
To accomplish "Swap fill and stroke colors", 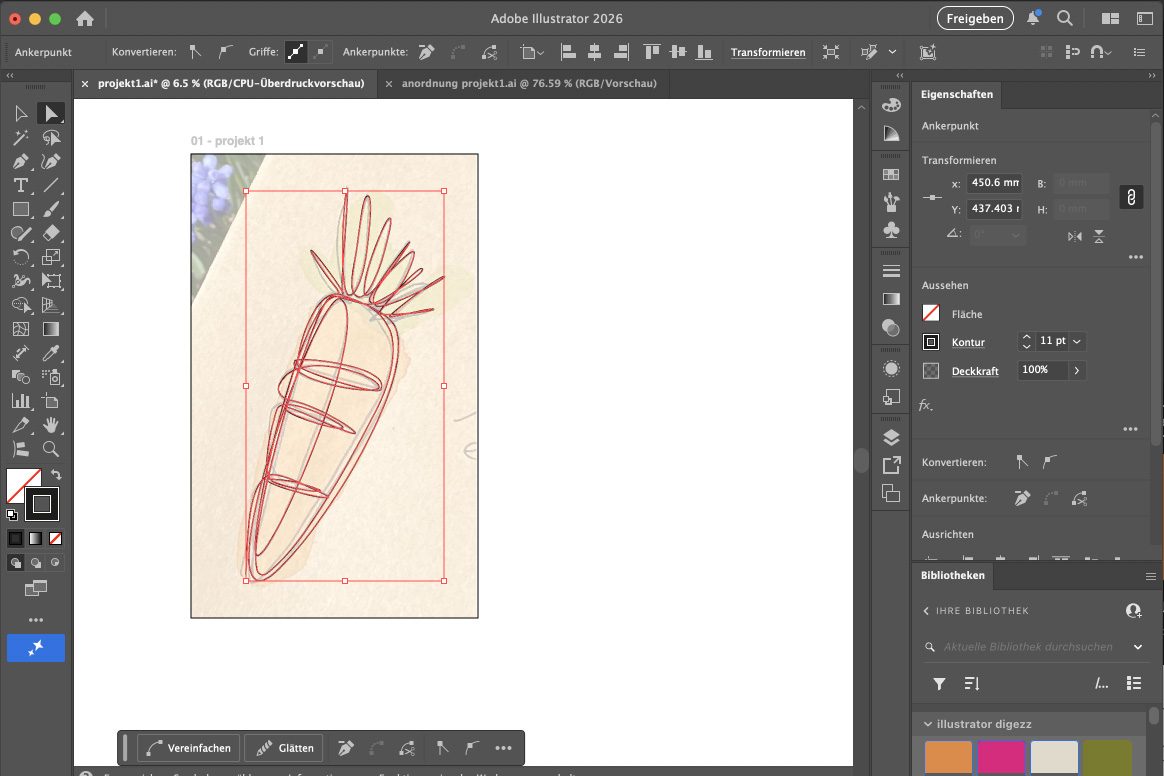I will (56, 475).
